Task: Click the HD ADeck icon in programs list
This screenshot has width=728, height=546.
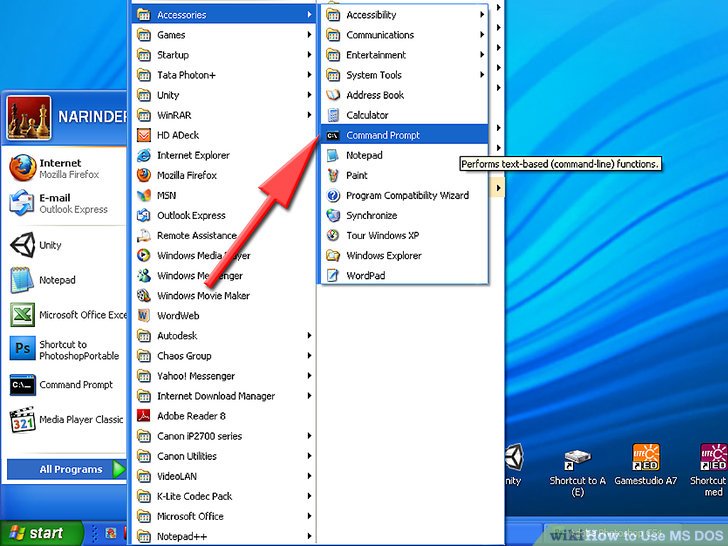Action: click(x=144, y=136)
